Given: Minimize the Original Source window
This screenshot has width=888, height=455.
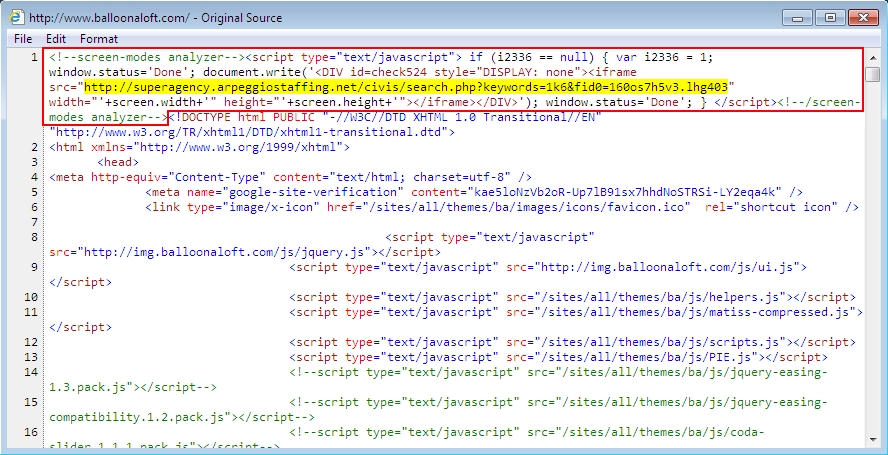Looking at the screenshot, I should pyautogui.click(x=799, y=18).
